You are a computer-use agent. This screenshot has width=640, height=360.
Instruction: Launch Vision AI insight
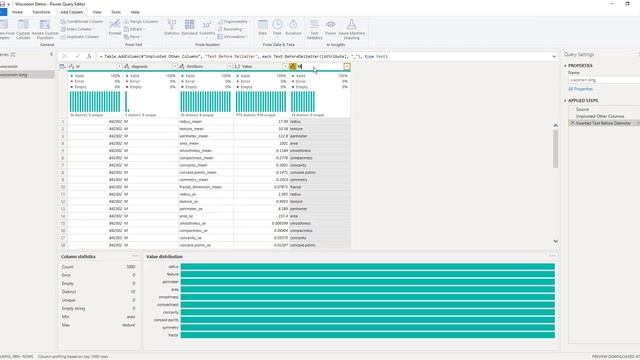click(331, 28)
